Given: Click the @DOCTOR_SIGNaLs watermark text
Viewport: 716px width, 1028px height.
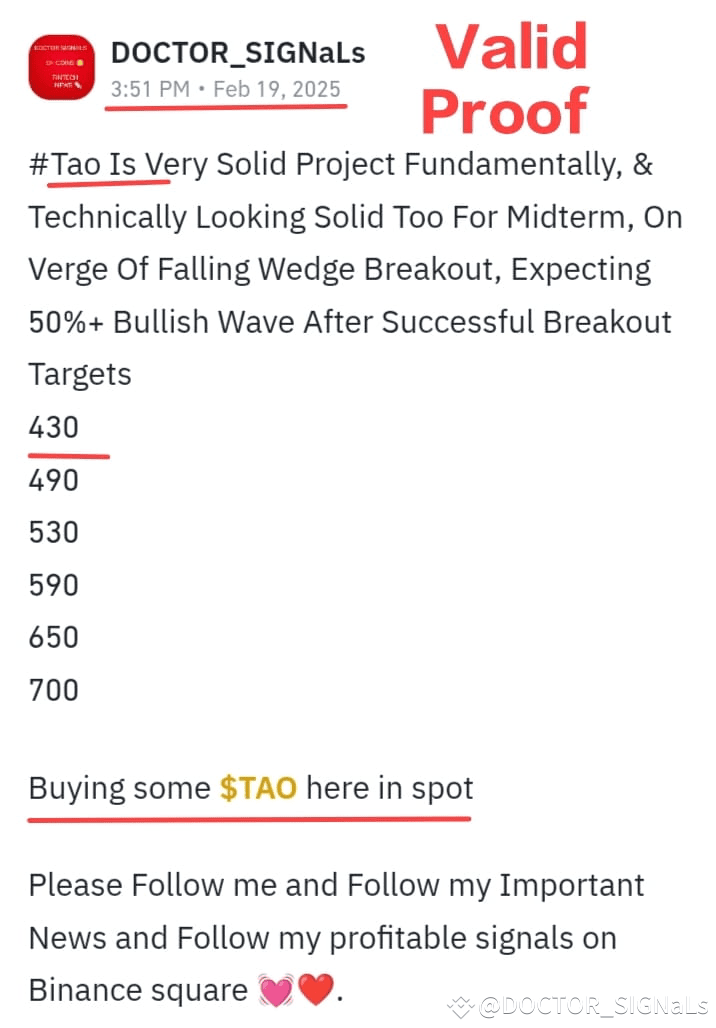Looking at the screenshot, I should 594,1006.
